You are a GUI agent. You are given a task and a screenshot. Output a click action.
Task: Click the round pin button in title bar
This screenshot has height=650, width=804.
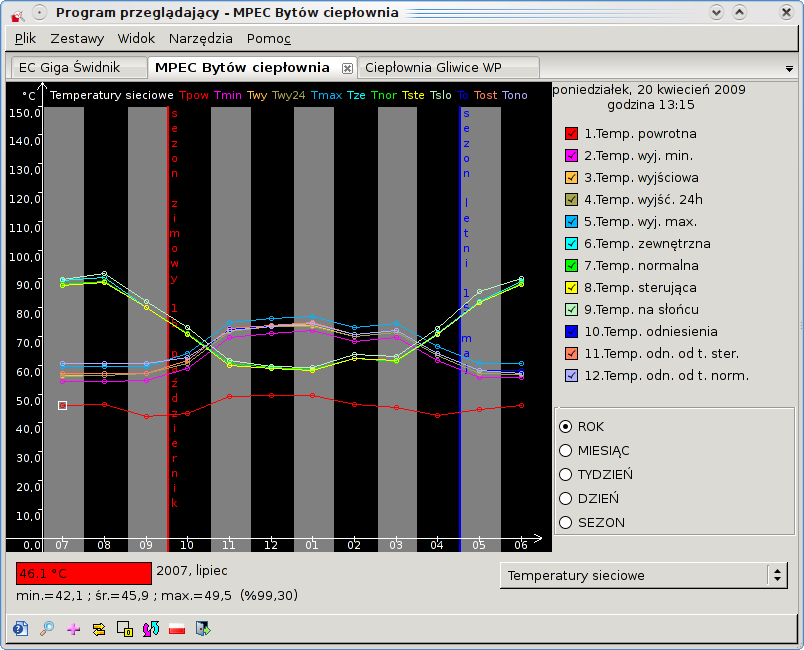pos(40,12)
